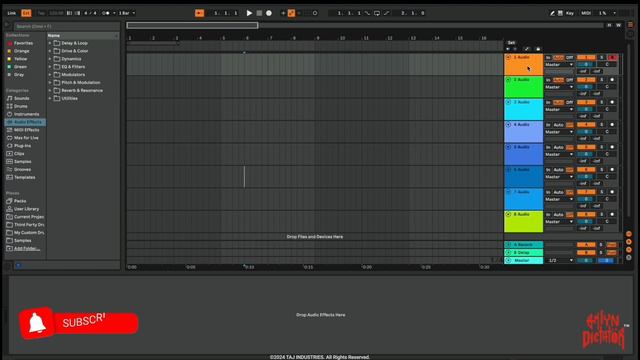
Task: Toggle the Metronome button
Action: [106, 13]
